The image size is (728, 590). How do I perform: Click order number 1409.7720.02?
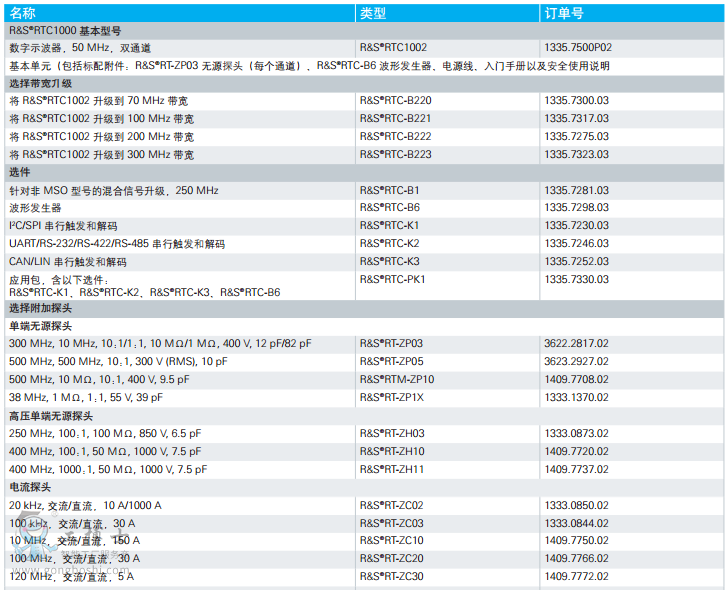tap(576, 452)
